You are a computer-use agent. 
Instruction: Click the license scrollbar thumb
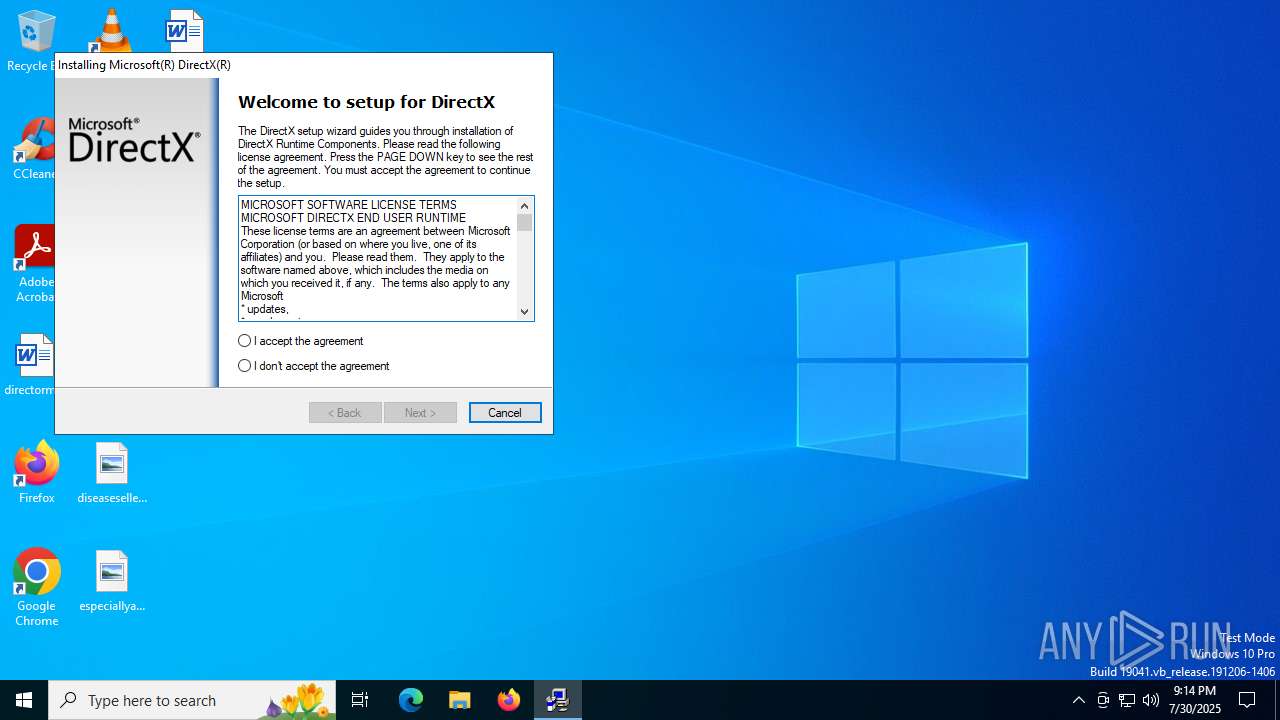click(524, 223)
